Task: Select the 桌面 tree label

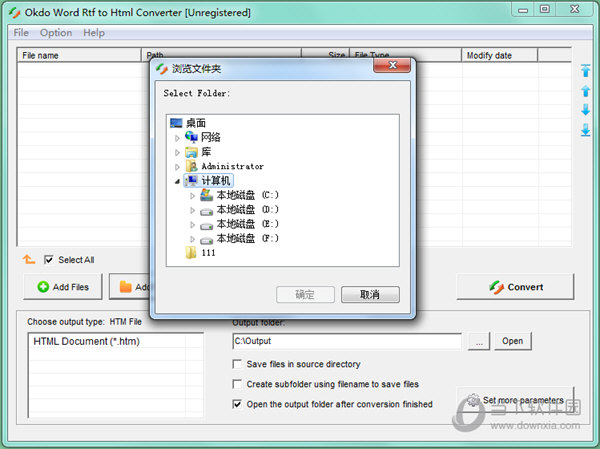Action: (196, 123)
